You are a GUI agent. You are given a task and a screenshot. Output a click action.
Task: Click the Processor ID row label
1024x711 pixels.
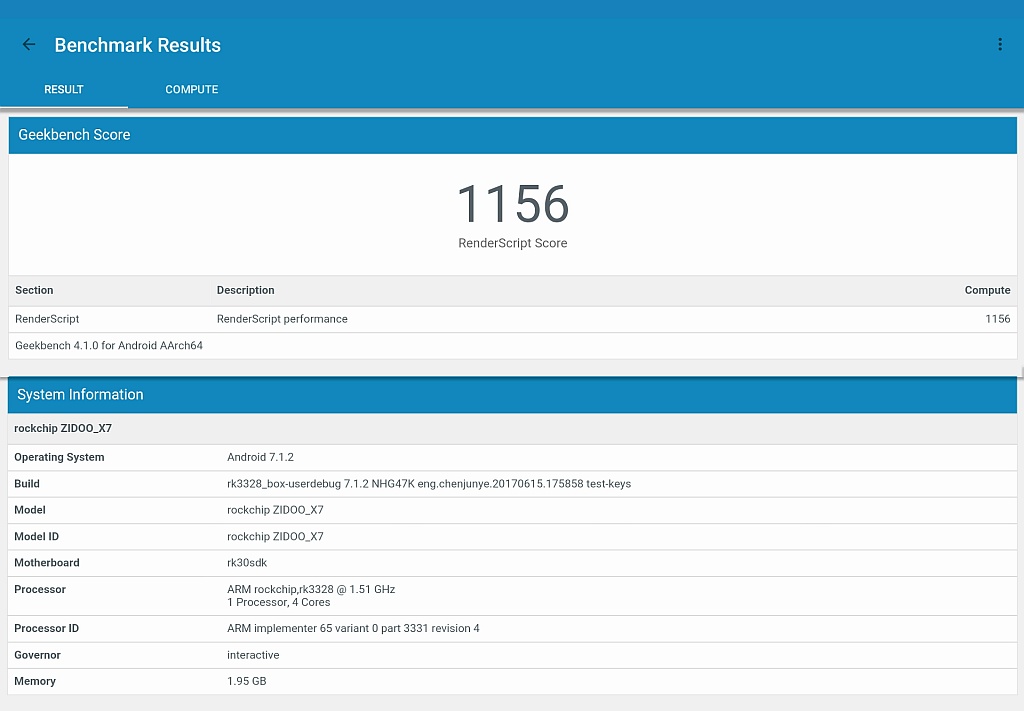46,629
